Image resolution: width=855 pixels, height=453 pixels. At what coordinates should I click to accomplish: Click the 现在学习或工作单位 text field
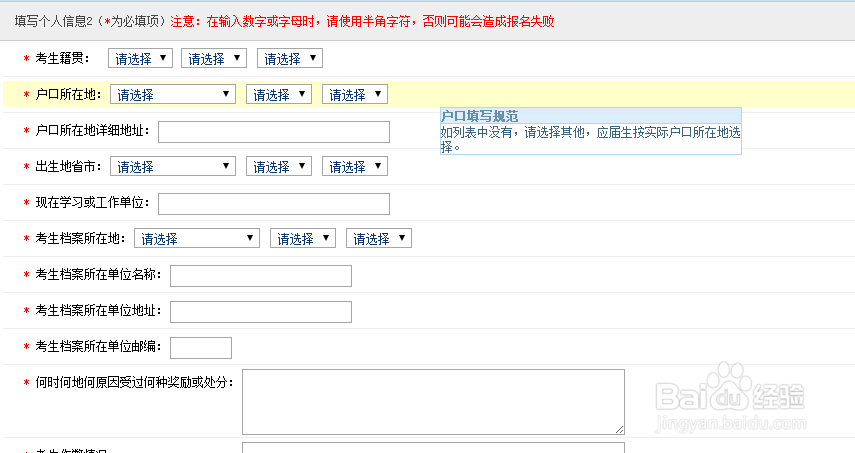[x=274, y=204]
